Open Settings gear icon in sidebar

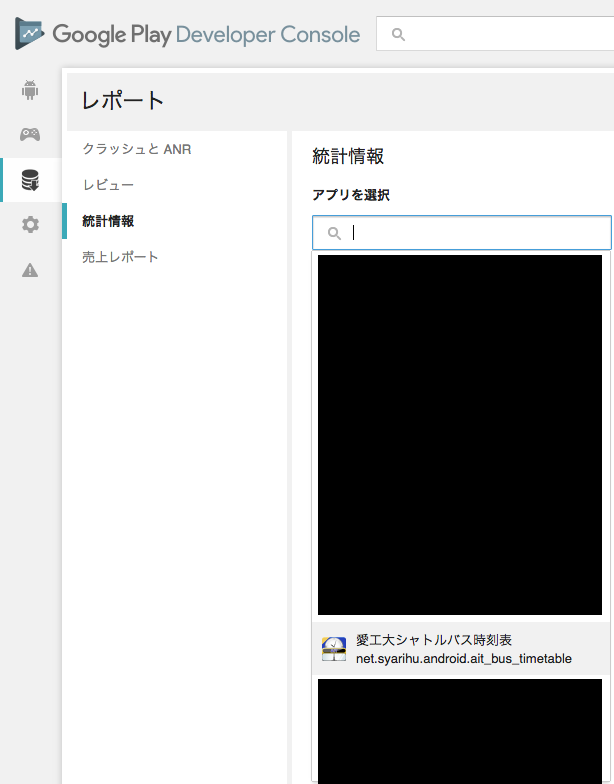[x=30, y=224]
